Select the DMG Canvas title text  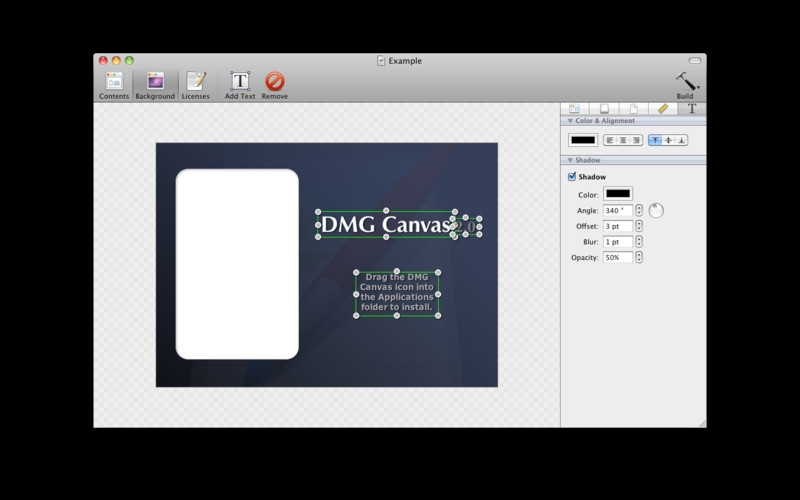tap(385, 225)
